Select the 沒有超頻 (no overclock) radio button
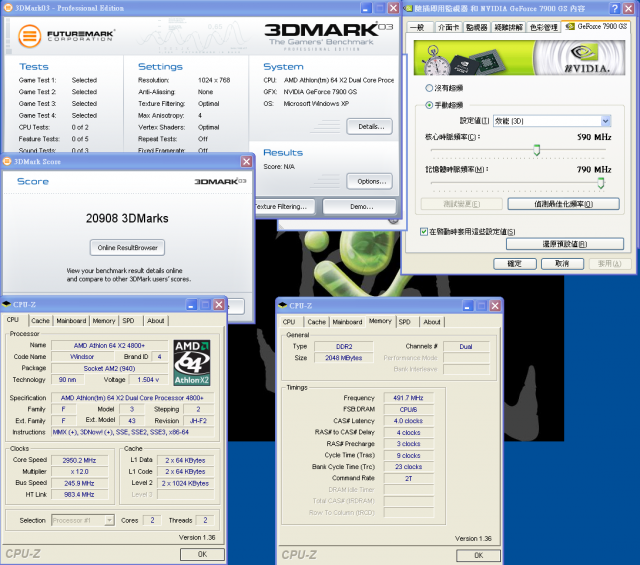This screenshot has width=640, height=565. [429, 88]
